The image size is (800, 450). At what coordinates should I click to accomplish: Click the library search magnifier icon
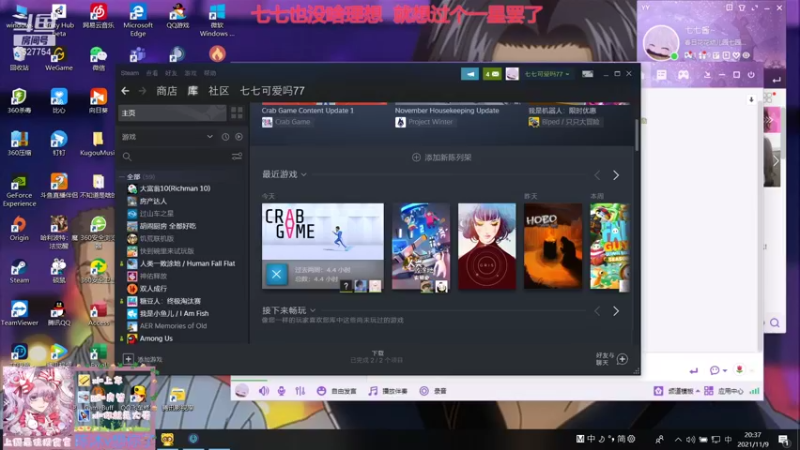127,157
